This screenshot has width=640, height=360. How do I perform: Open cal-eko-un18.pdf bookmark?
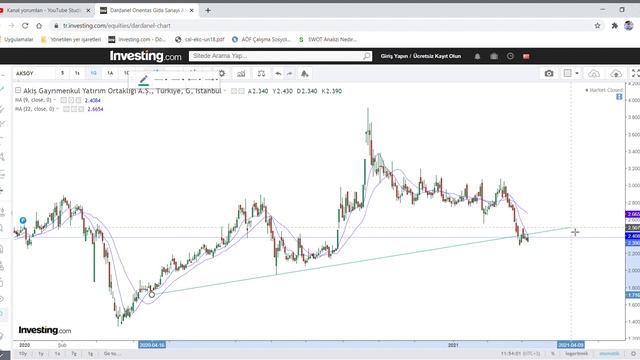click(200, 40)
